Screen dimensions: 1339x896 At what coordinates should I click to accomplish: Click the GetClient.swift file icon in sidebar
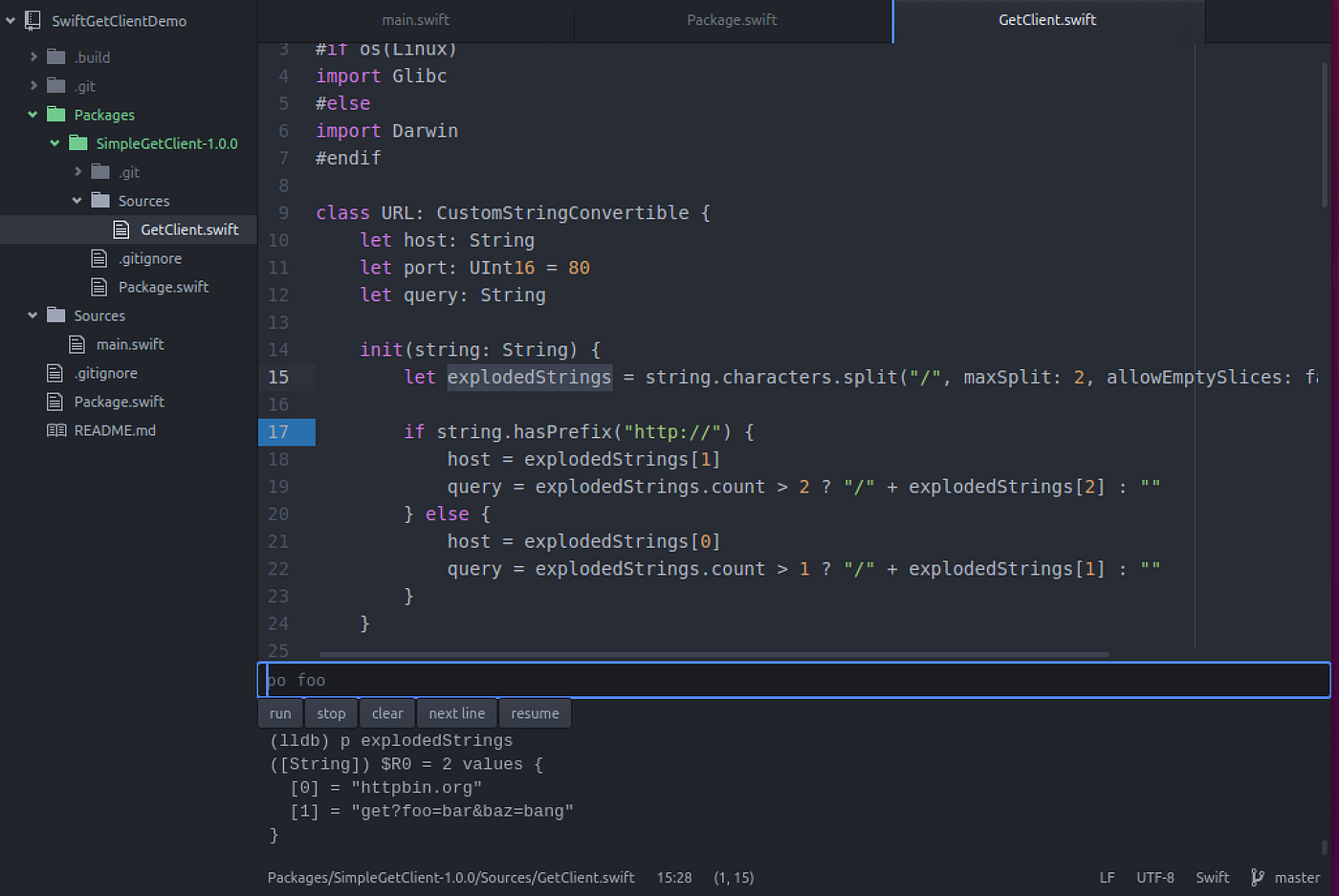pos(121,229)
